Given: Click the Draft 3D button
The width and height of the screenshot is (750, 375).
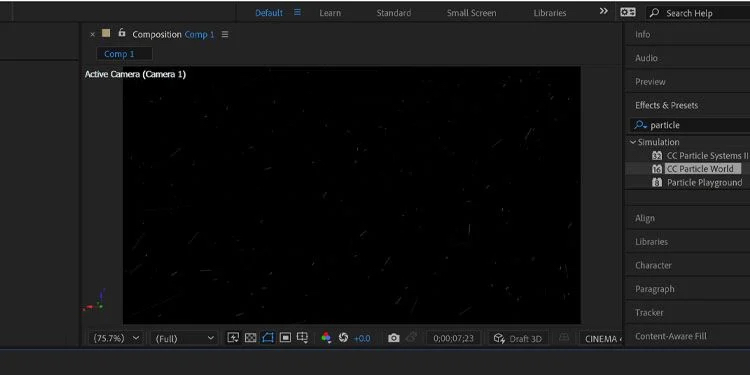Looking at the screenshot, I should (x=518, y=339).
